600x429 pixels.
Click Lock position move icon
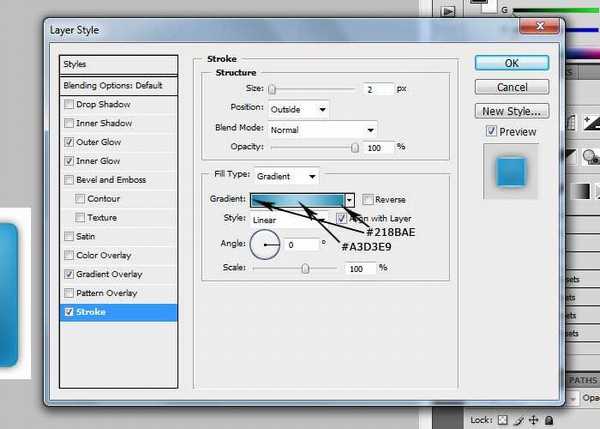point(534,420)
